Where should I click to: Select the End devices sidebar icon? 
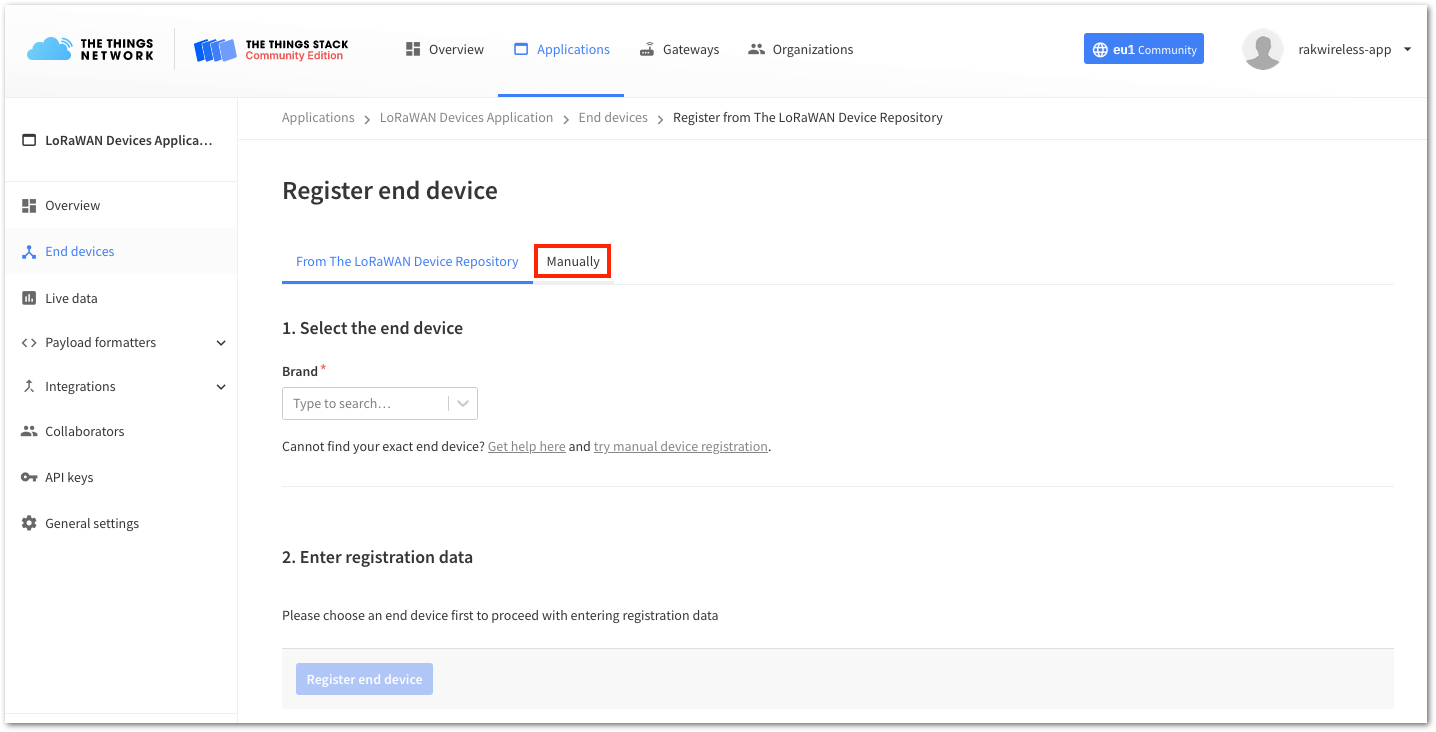pyautogui.click(x=29, y=251)
